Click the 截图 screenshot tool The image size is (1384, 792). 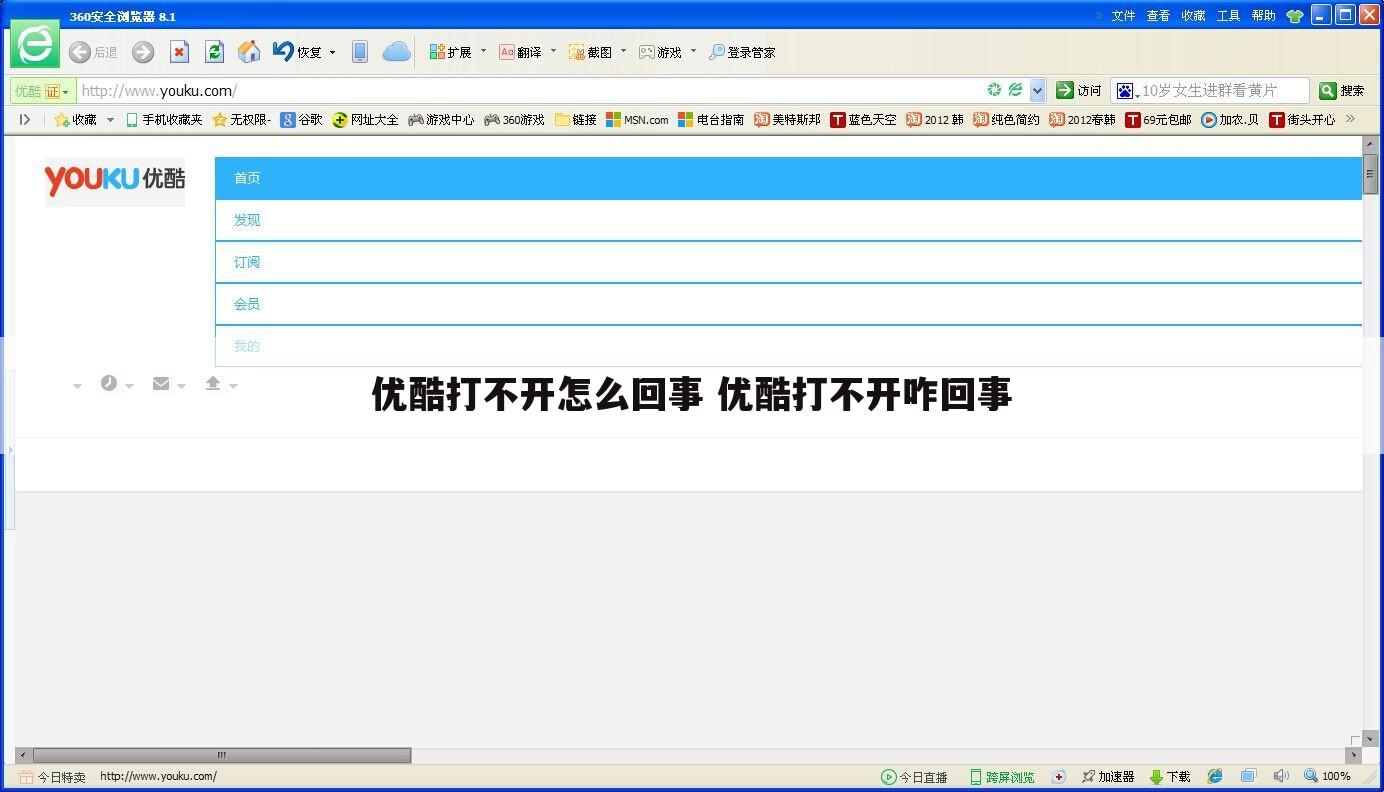590,52
